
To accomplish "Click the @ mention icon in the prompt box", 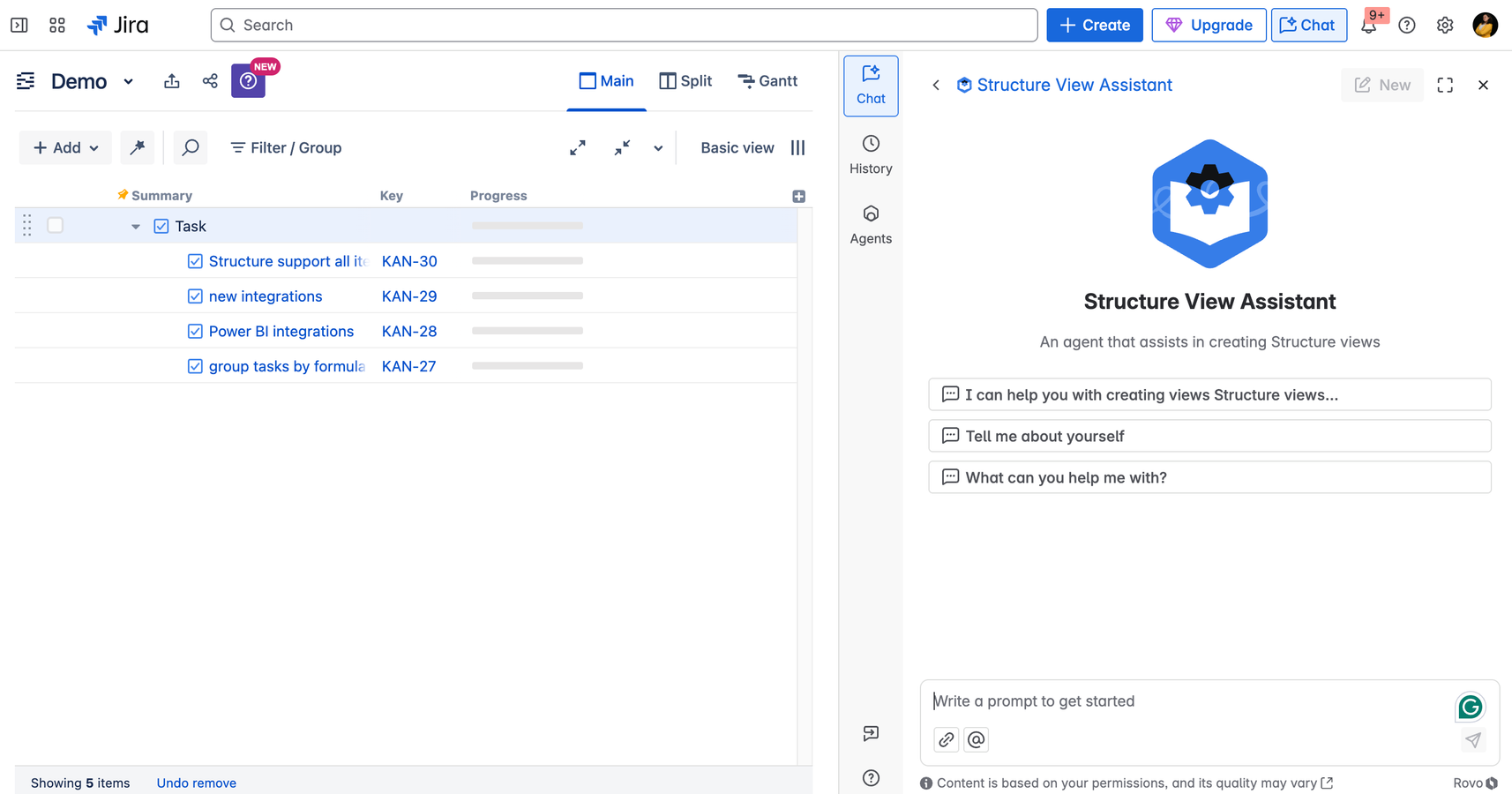I will [976, 739].
